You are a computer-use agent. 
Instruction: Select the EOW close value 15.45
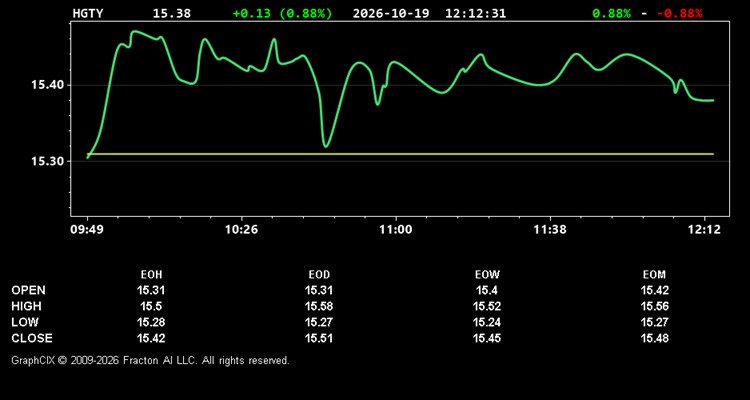[x=487, y=338]
